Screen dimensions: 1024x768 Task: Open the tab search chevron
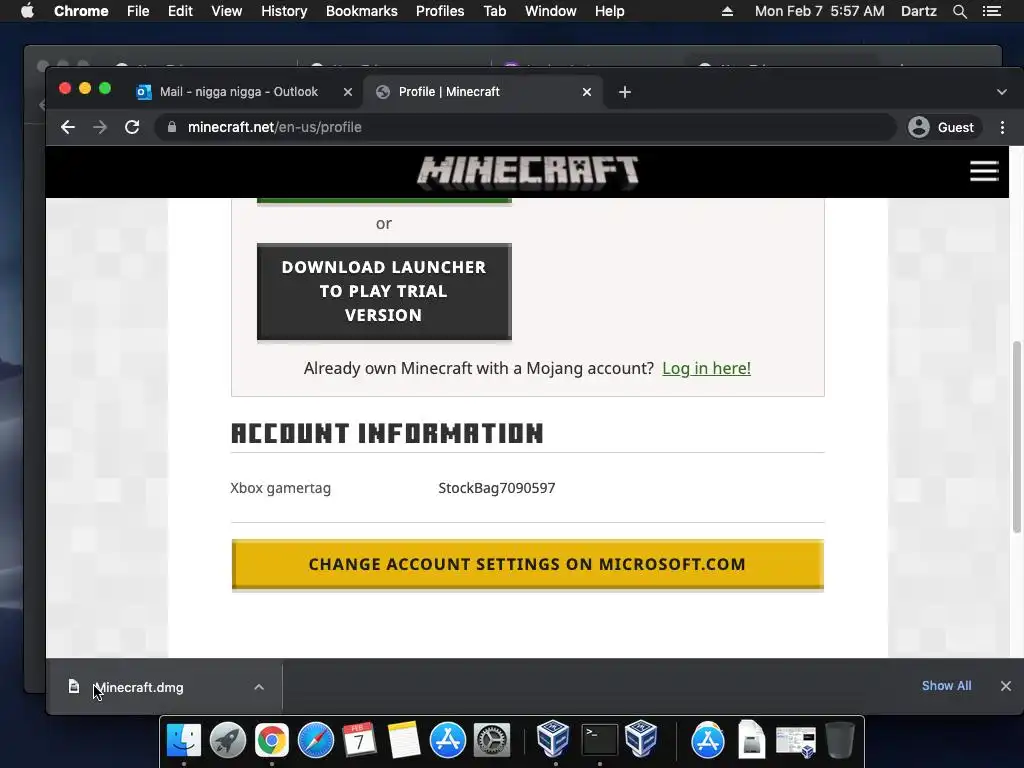[1002, 92]
